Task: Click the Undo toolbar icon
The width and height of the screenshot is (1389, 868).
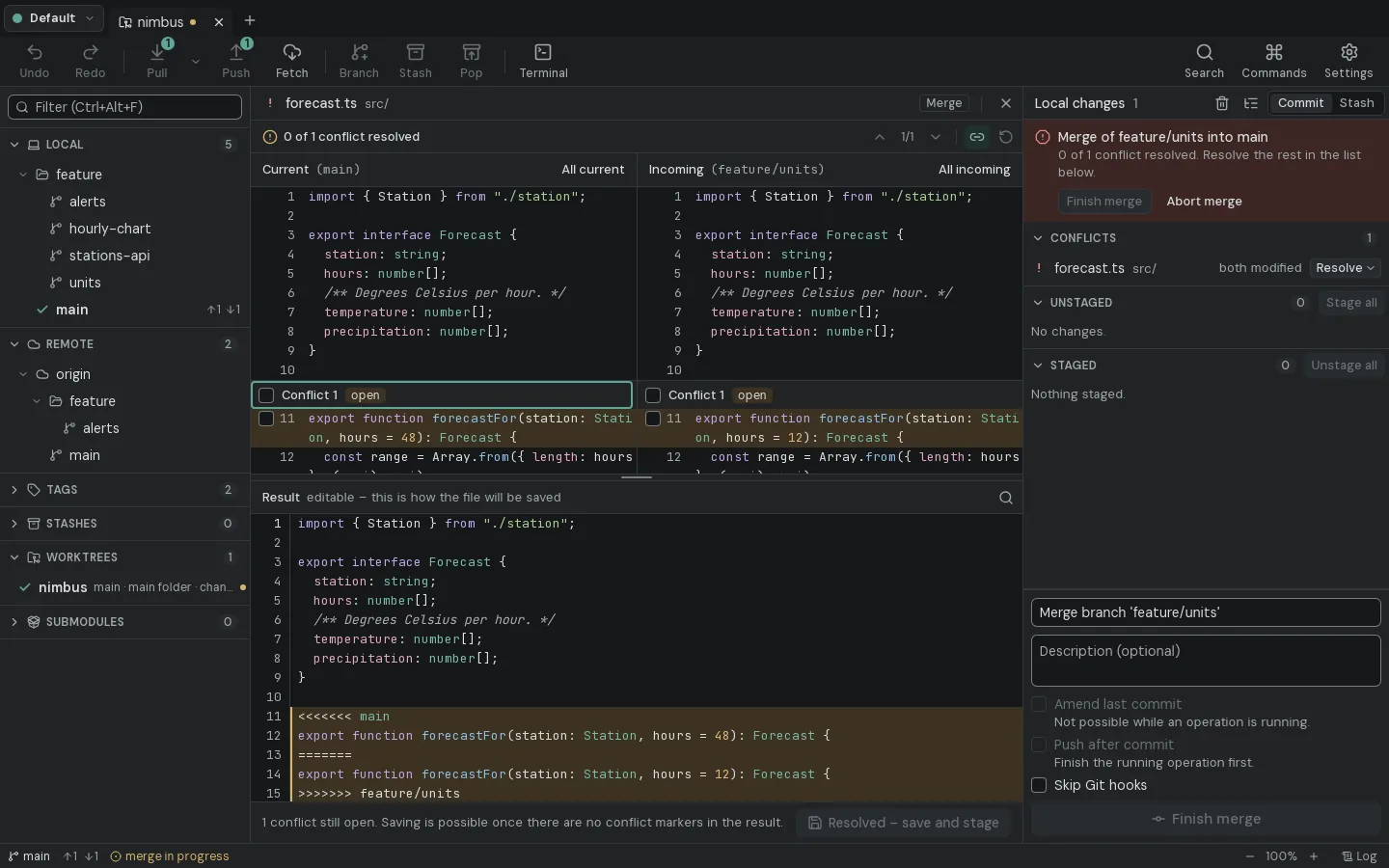Action: tap(35, 61)
